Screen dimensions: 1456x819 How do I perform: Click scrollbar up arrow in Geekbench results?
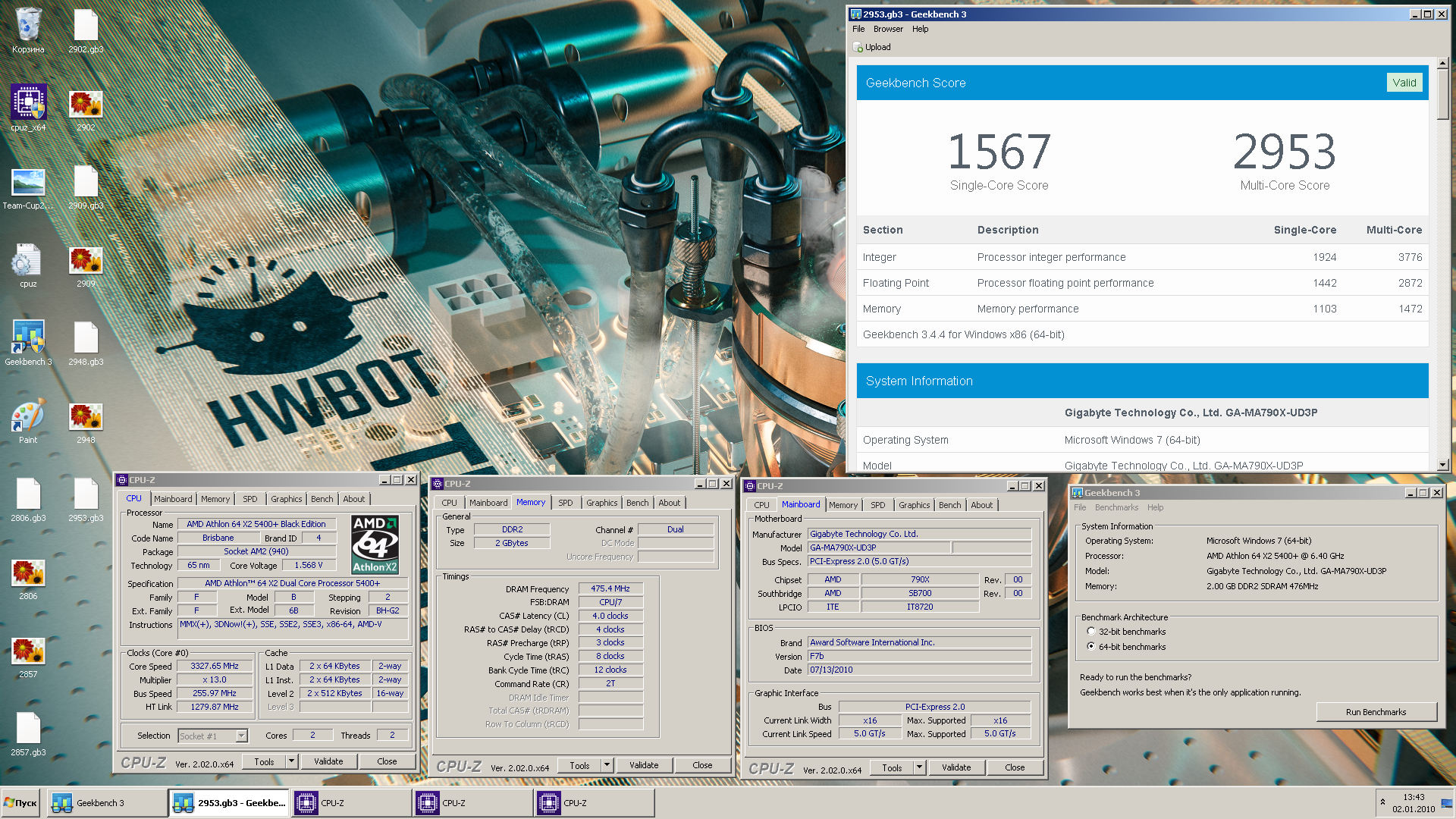click(1442, 64)
